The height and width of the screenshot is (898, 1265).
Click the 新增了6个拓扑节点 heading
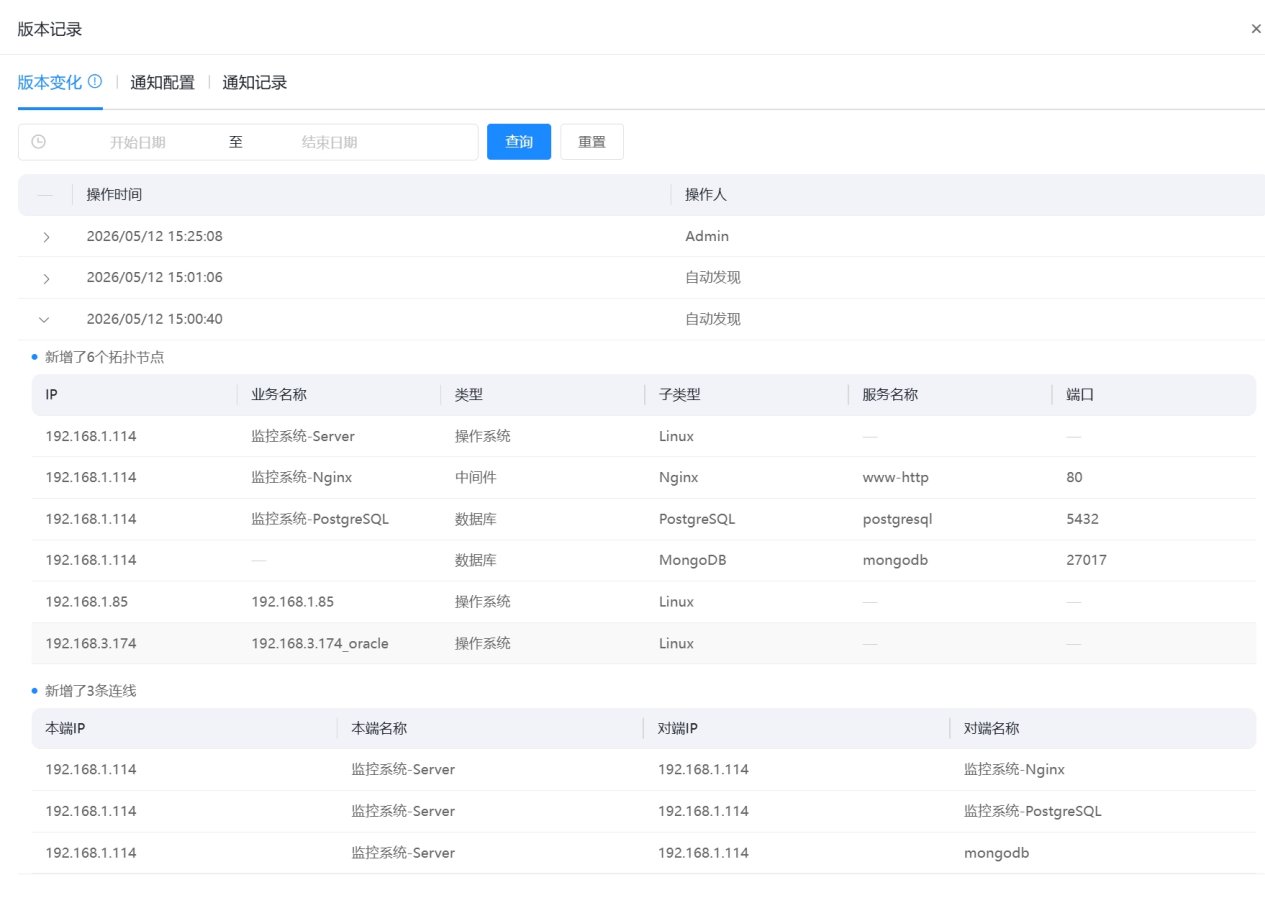click(104, 357)
